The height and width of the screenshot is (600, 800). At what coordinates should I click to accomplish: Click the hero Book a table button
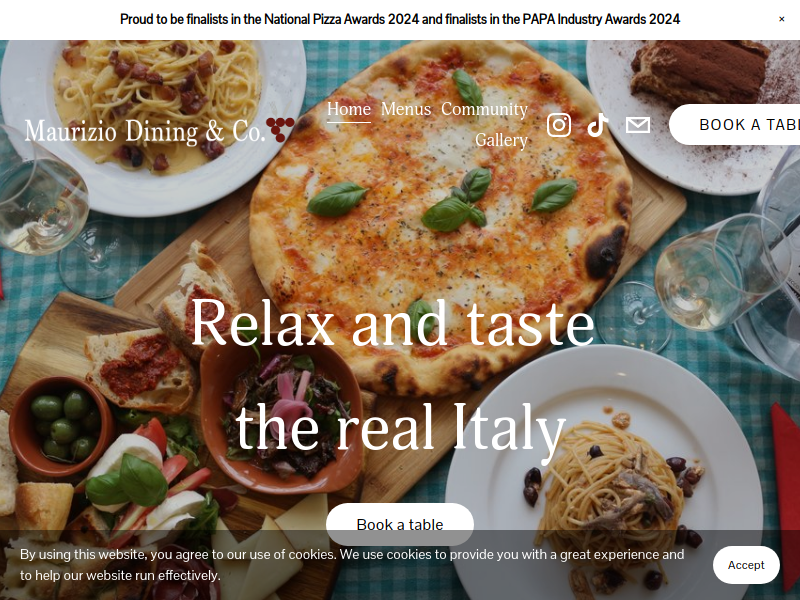[x=399, y=524]
